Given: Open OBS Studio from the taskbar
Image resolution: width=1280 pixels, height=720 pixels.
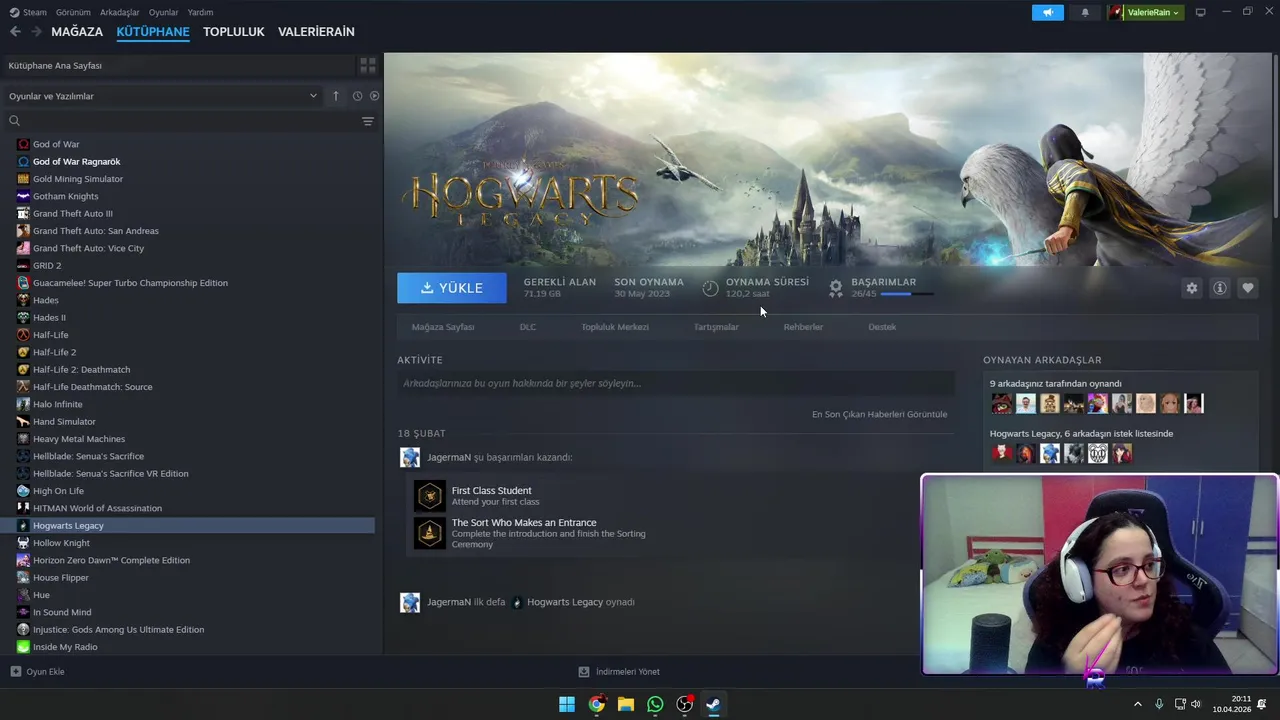Looking at the screenshot, I should click(x=685, y=704).
